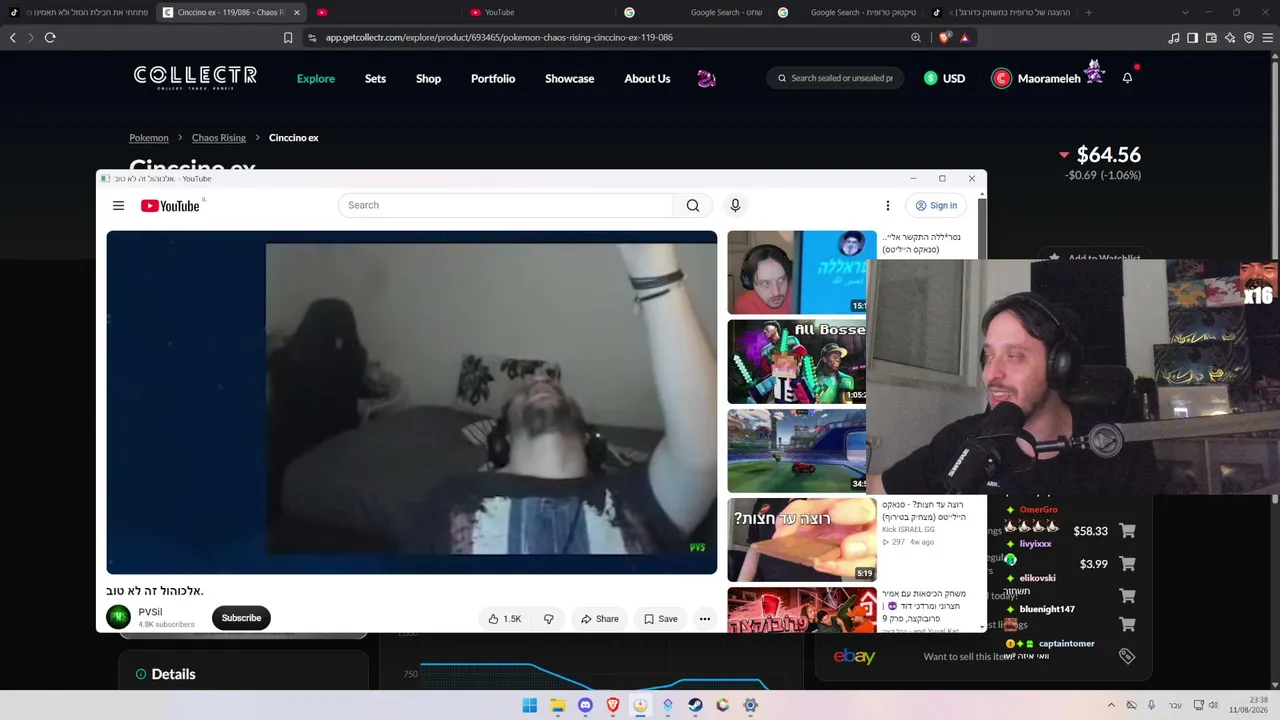
Task: Dislike the YouTube video
Action: (549, 619)
